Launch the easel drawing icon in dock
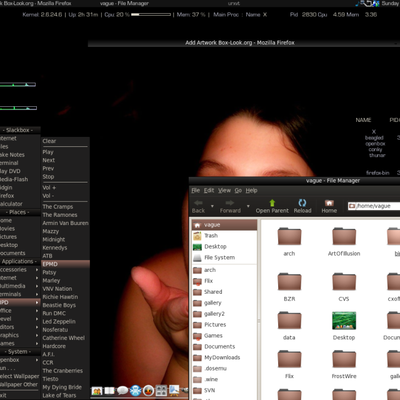This screenshot has width=400, height=400. pos(174,390)
